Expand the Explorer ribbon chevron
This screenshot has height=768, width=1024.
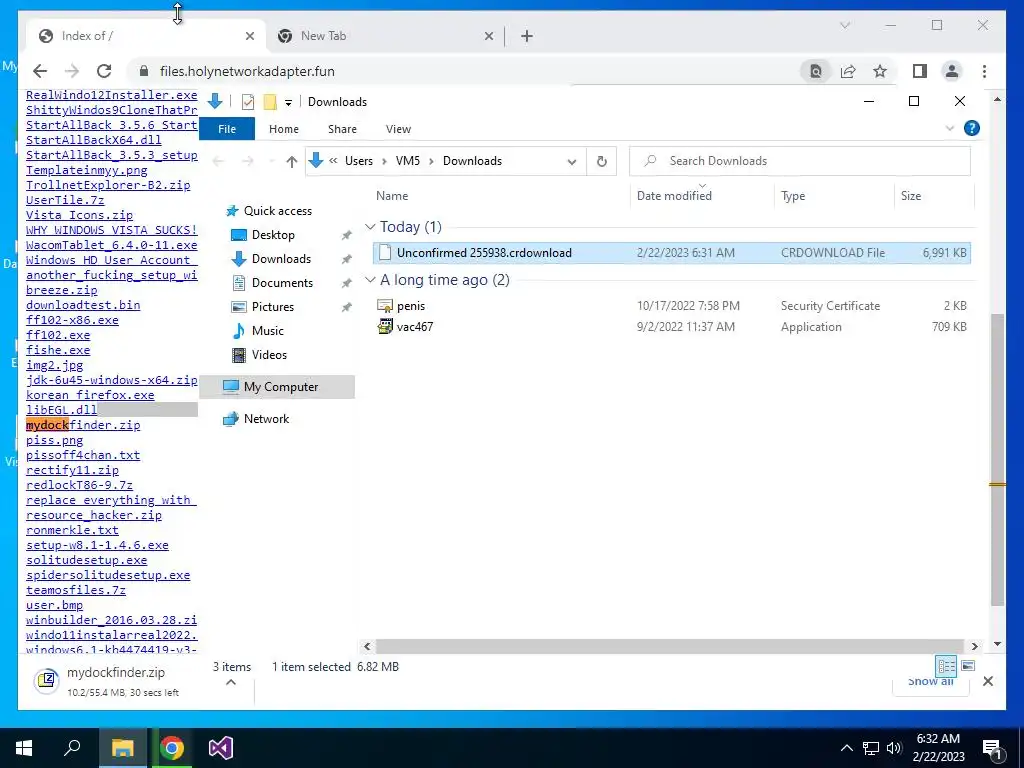[950, 129]
